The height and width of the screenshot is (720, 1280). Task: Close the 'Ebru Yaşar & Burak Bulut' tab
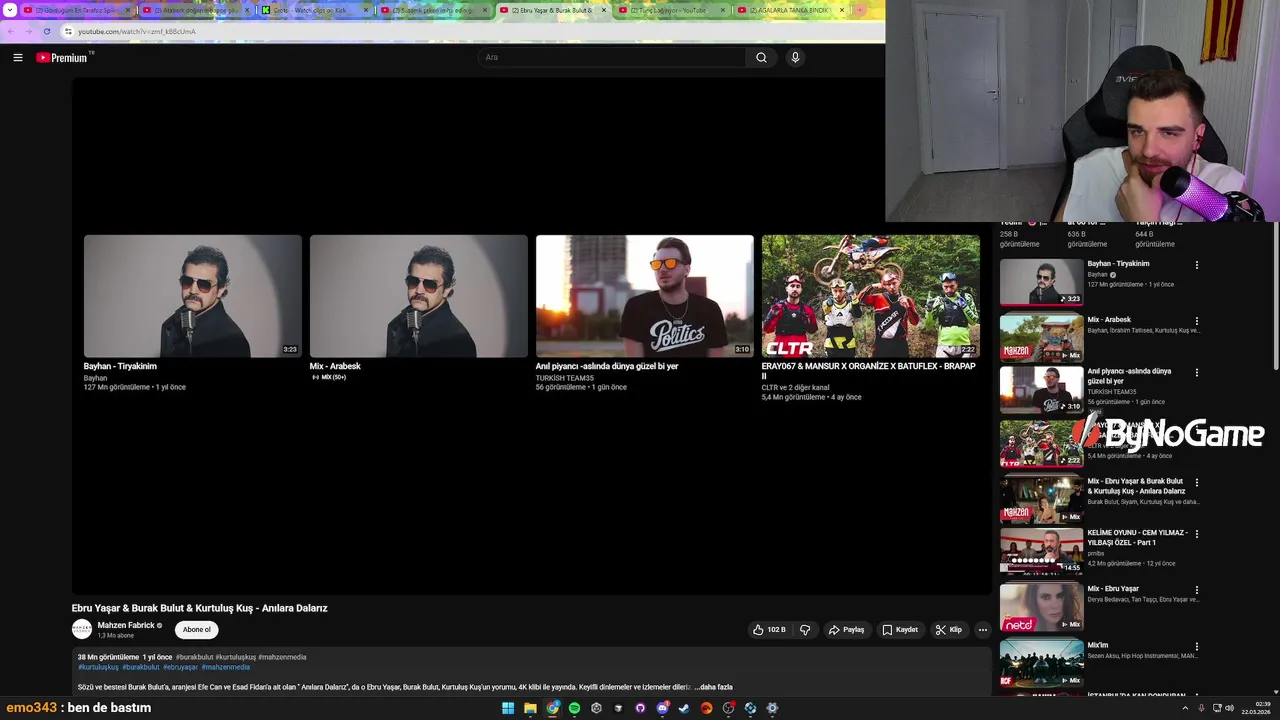point(604,10)
